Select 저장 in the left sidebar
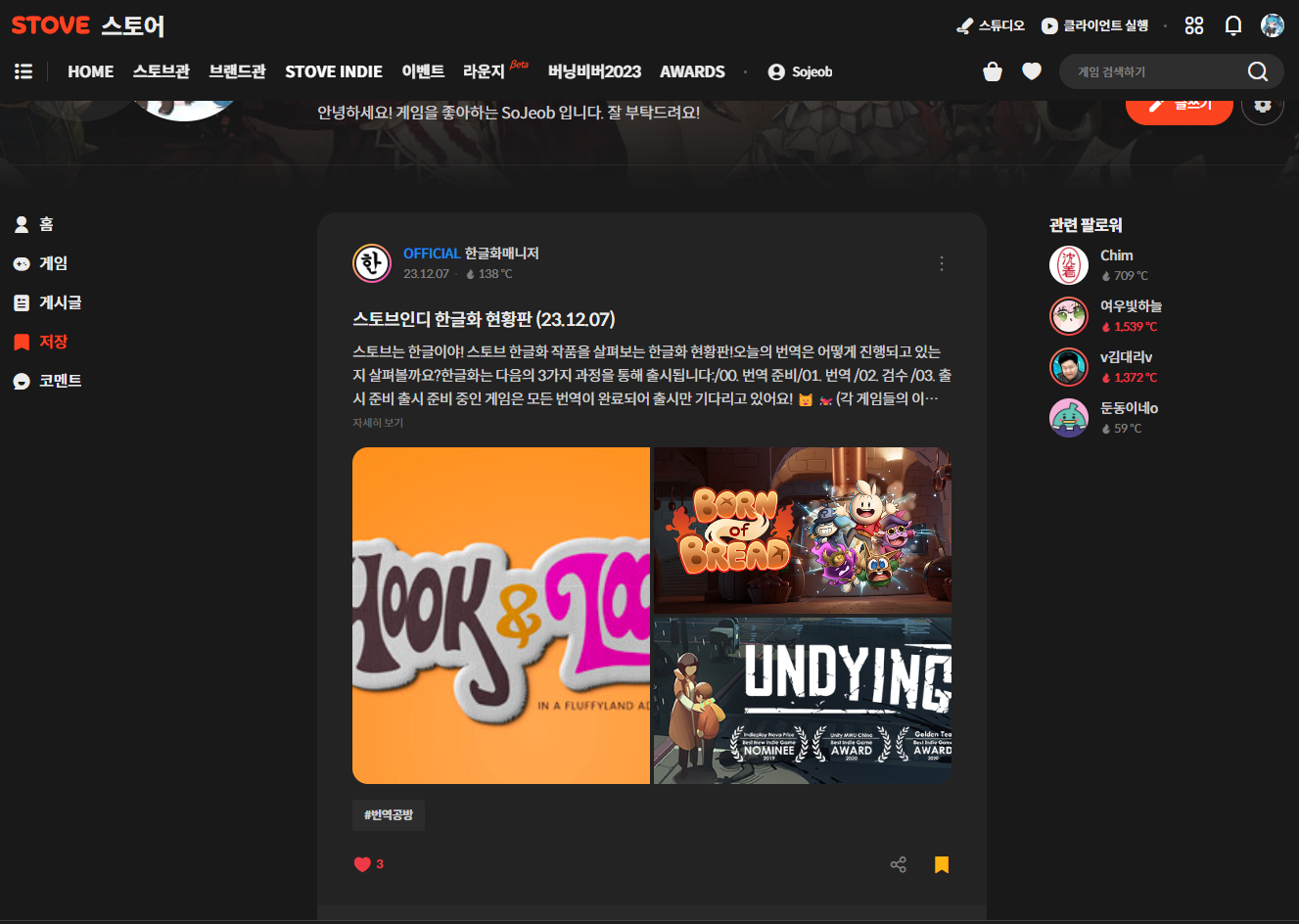 [40, 342]
